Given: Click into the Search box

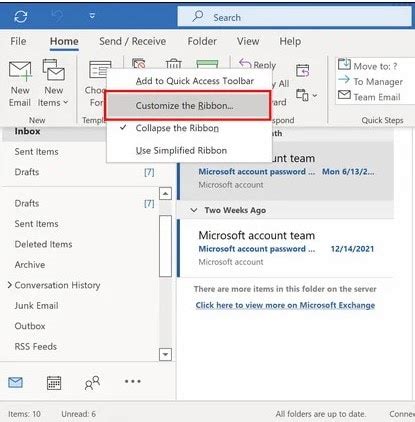Looking at the screenshot, I should click(294, 17).
